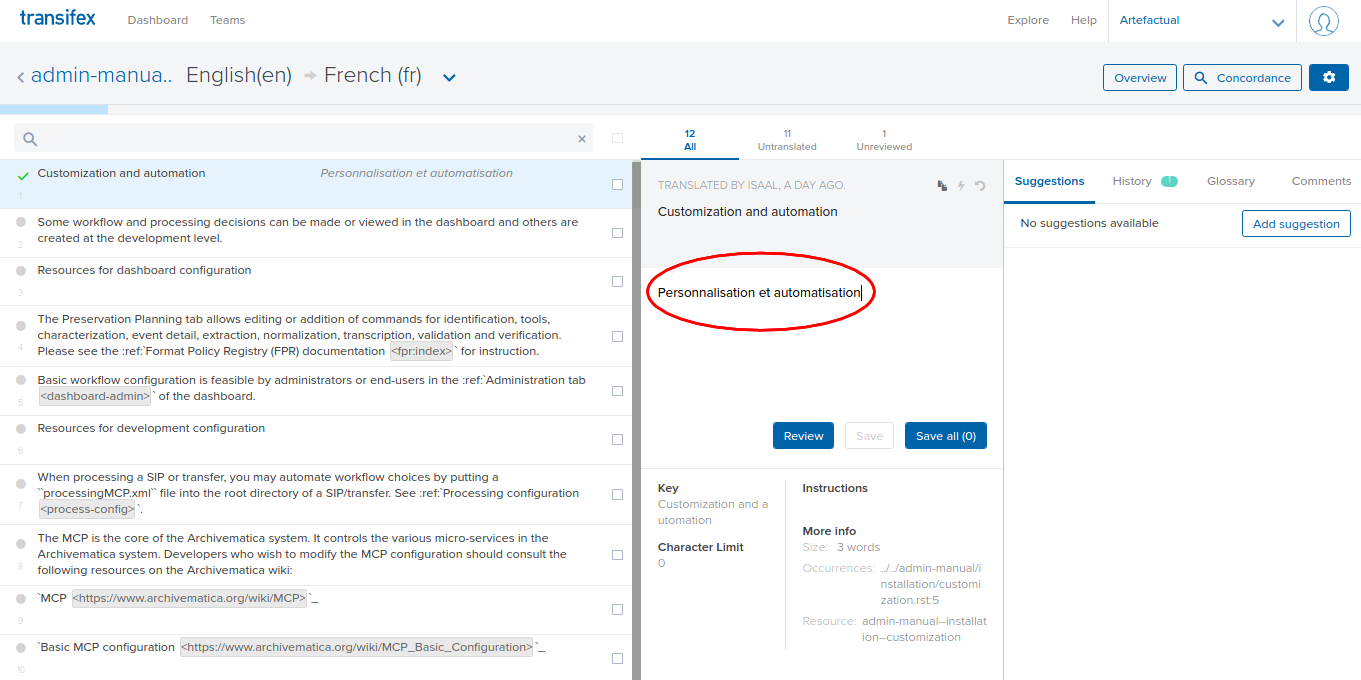Go back using the arrow beside admin-manual
The width and height of the screenshot is (1361, 680).
20,77
